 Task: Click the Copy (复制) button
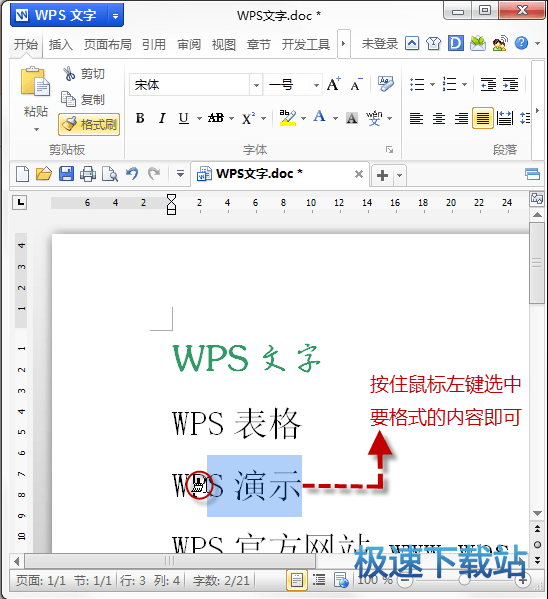83,99
